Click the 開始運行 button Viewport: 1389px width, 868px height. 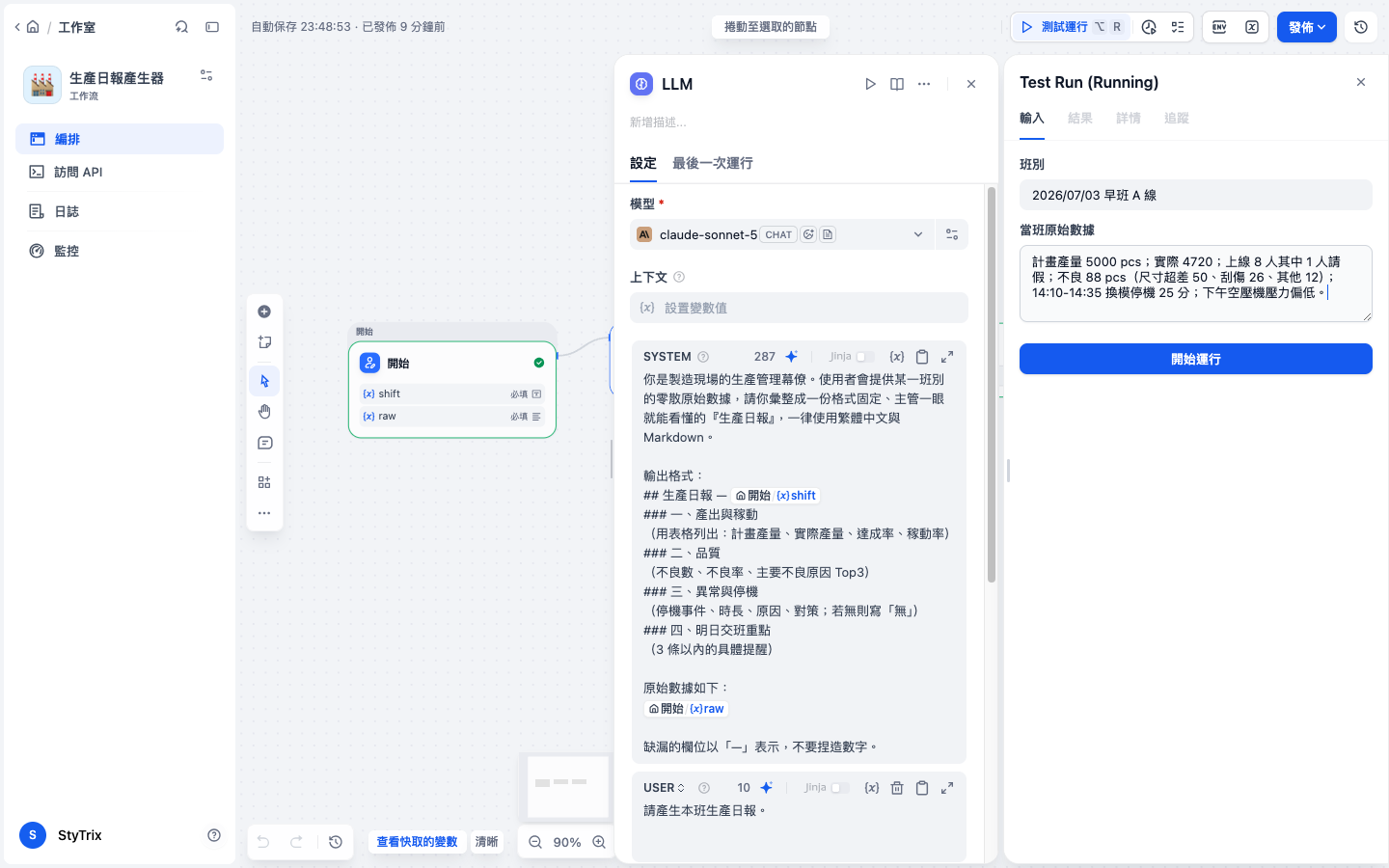click(1196, 359)
